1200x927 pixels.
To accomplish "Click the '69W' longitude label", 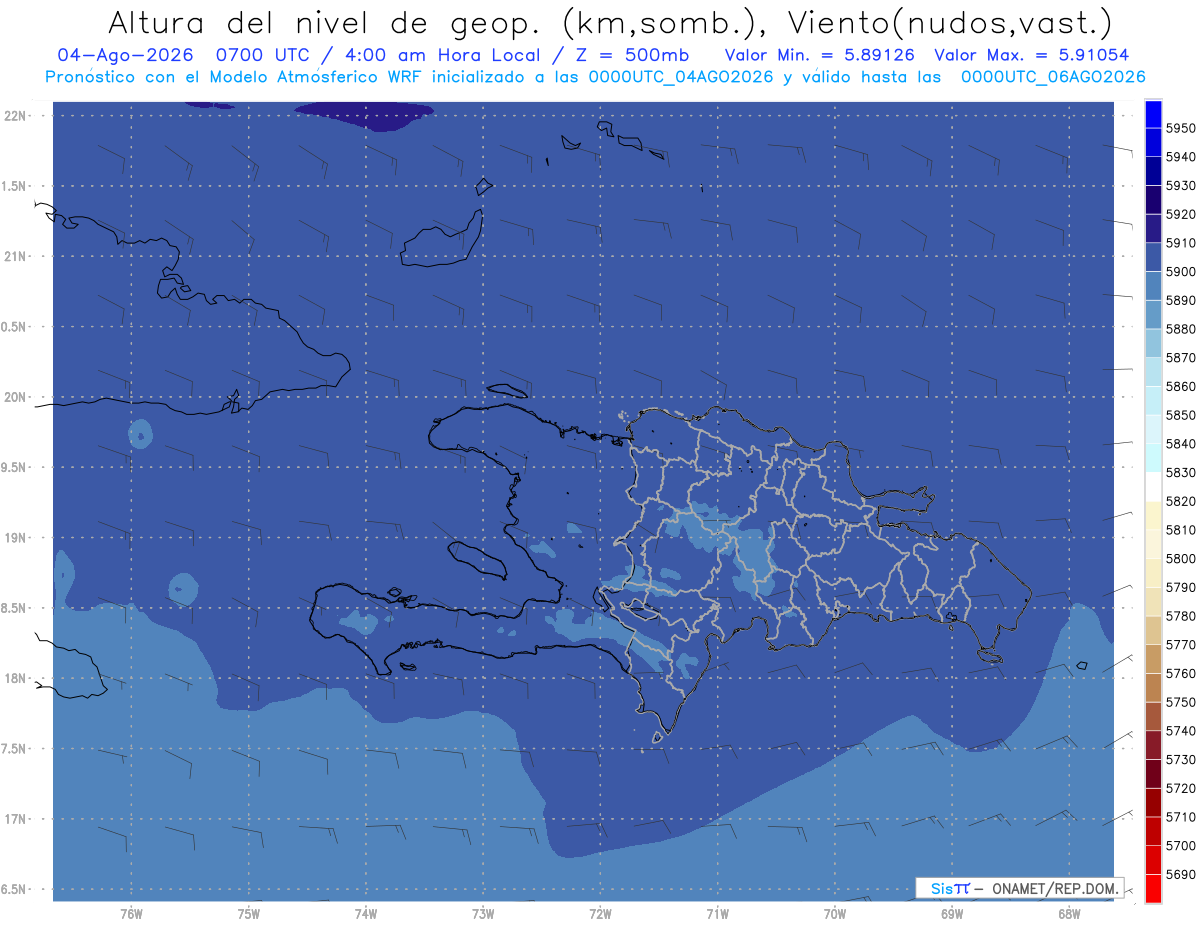I will point(952,913).
